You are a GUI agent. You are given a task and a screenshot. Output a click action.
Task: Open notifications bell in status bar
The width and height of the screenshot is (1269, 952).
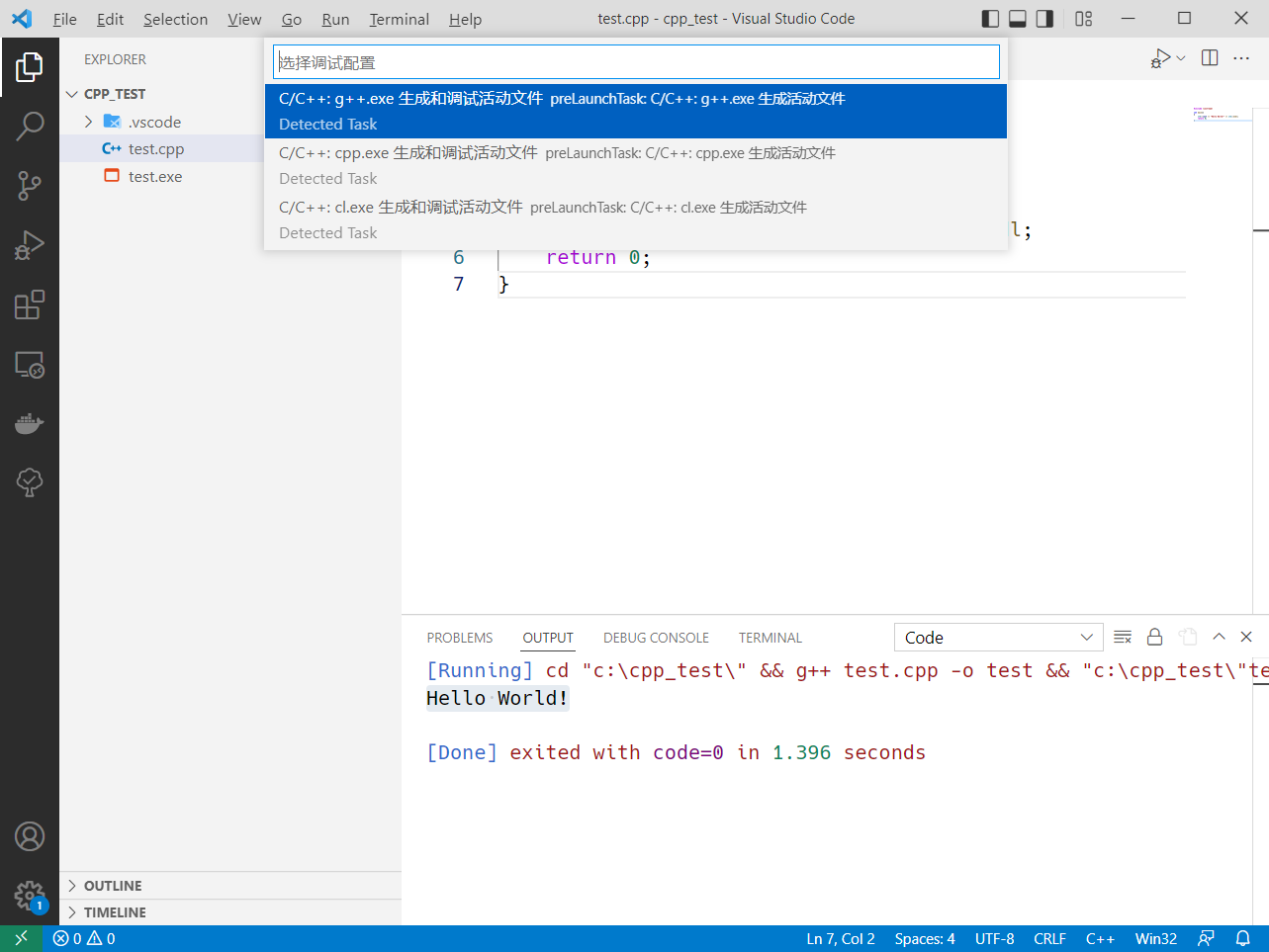tap(1242, 939)
